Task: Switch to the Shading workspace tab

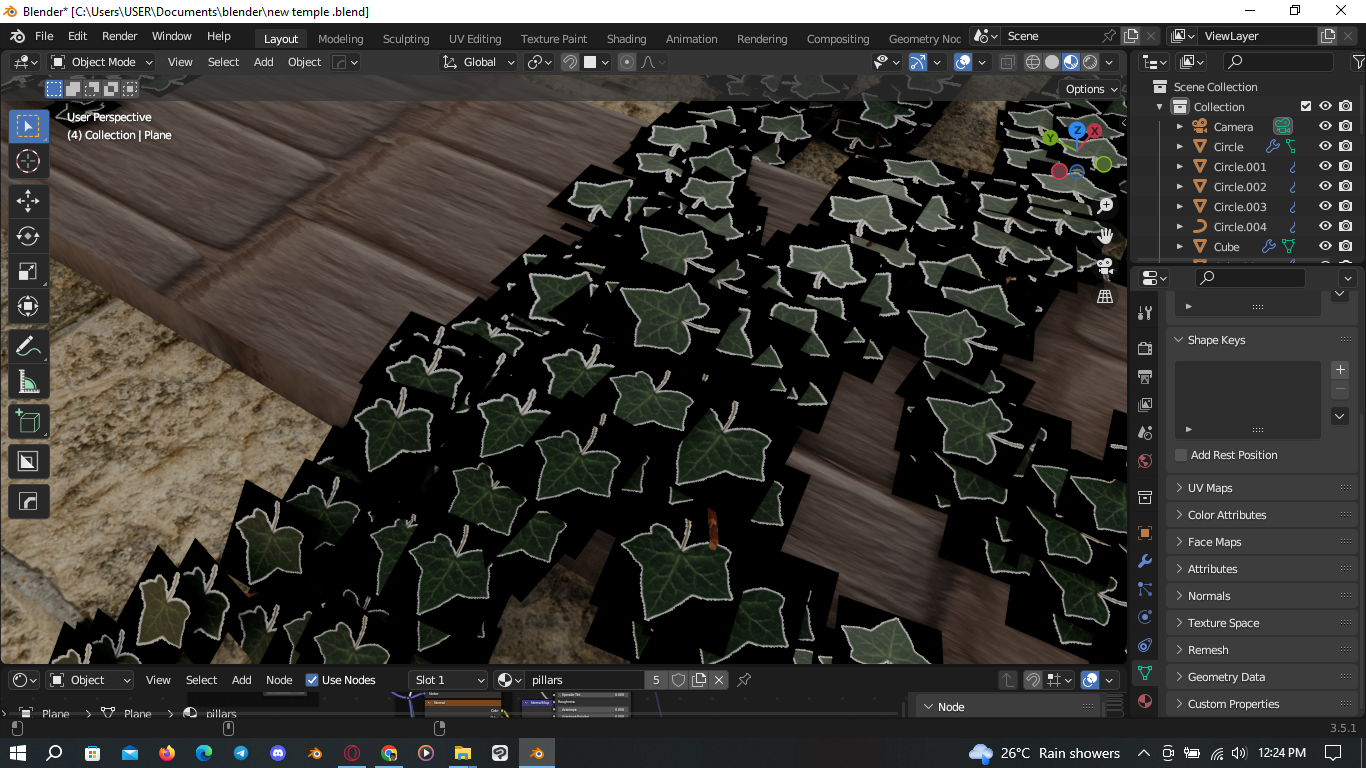Action: point(626,39)
